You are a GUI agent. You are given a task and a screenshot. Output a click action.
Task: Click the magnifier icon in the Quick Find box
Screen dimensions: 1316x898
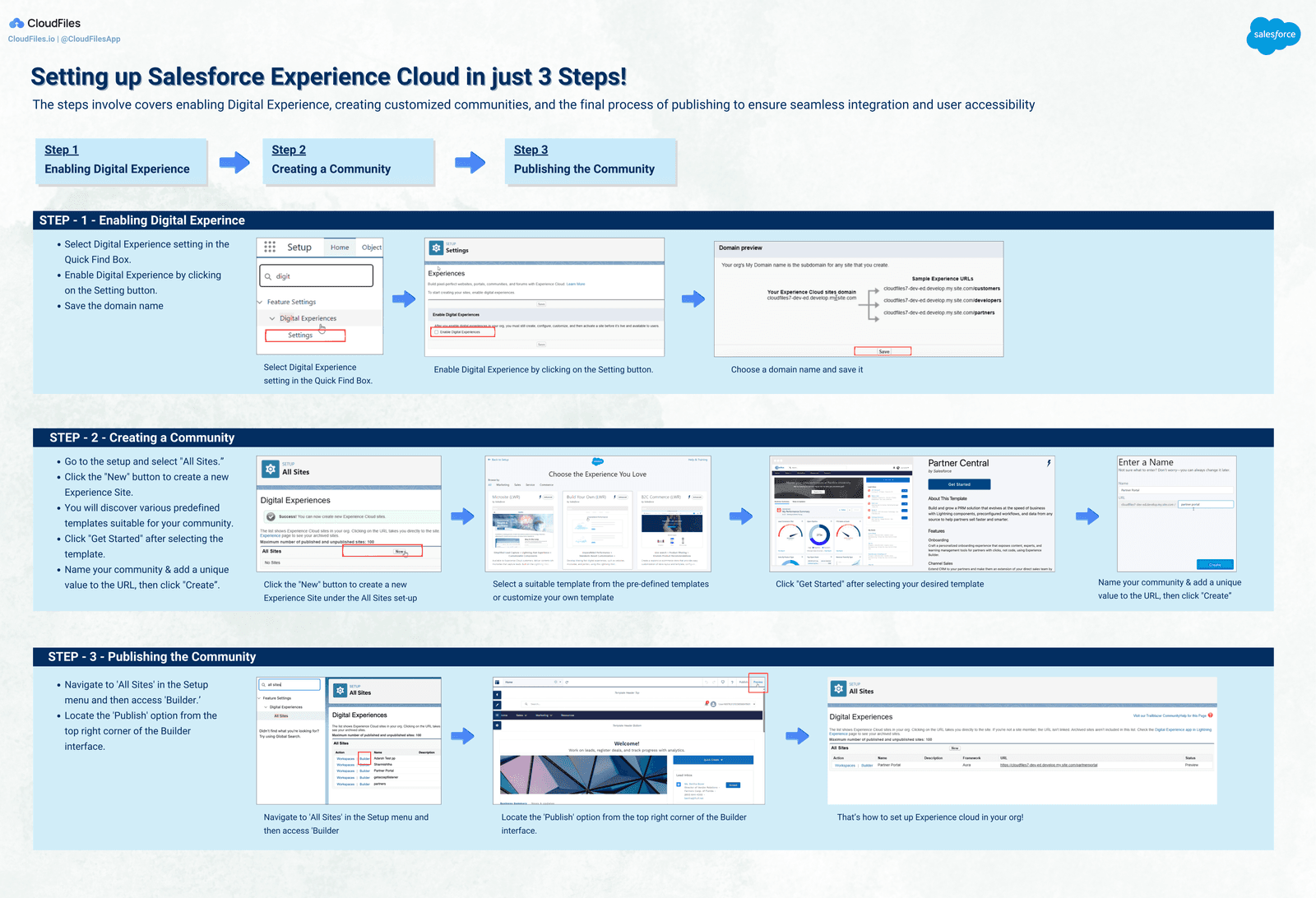268,276
